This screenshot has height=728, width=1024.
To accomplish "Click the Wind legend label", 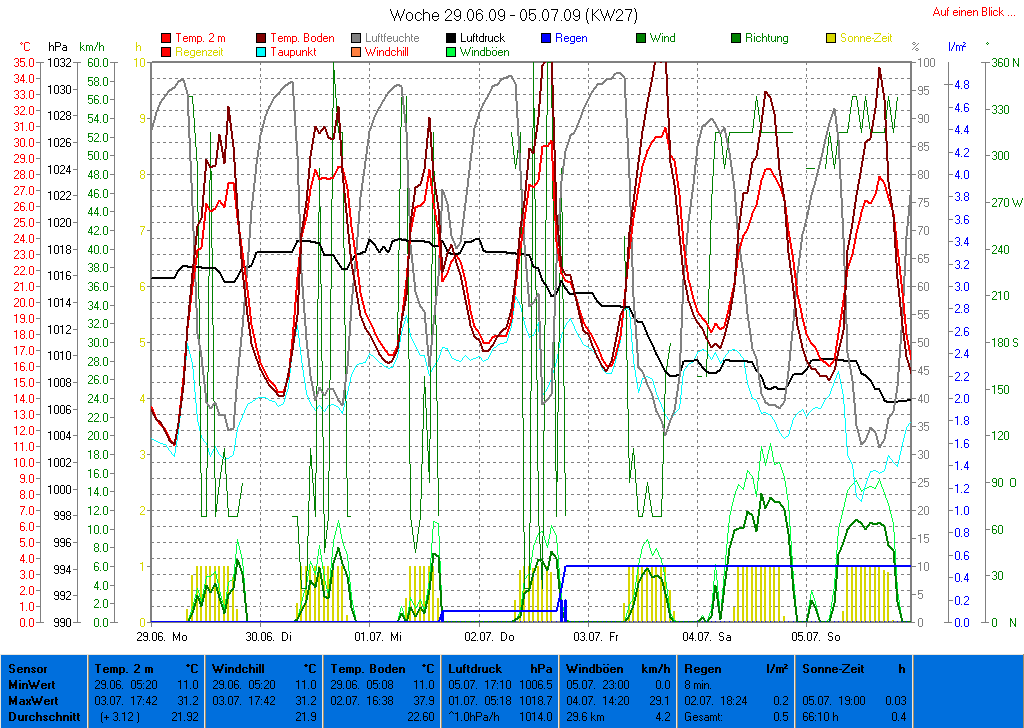I will point(662,39).
